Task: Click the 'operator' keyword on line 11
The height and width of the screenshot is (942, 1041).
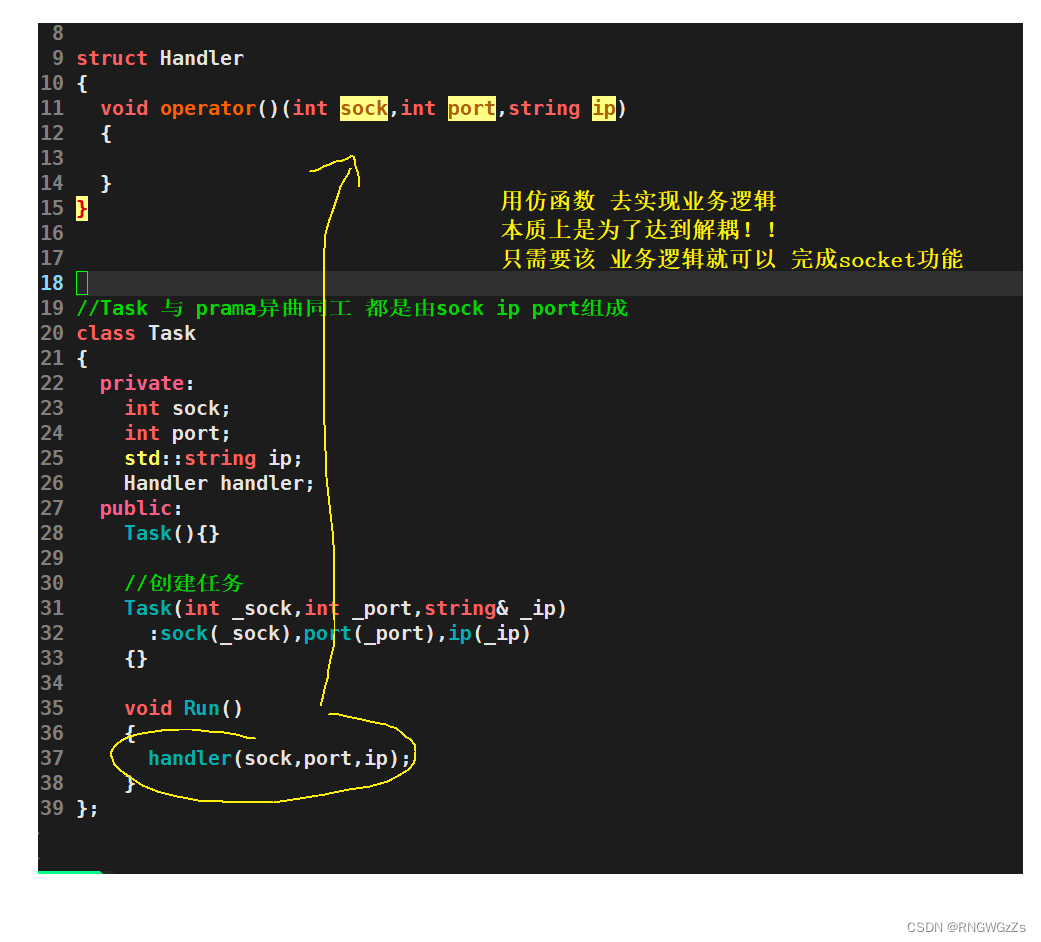Action: coord(208,108)
